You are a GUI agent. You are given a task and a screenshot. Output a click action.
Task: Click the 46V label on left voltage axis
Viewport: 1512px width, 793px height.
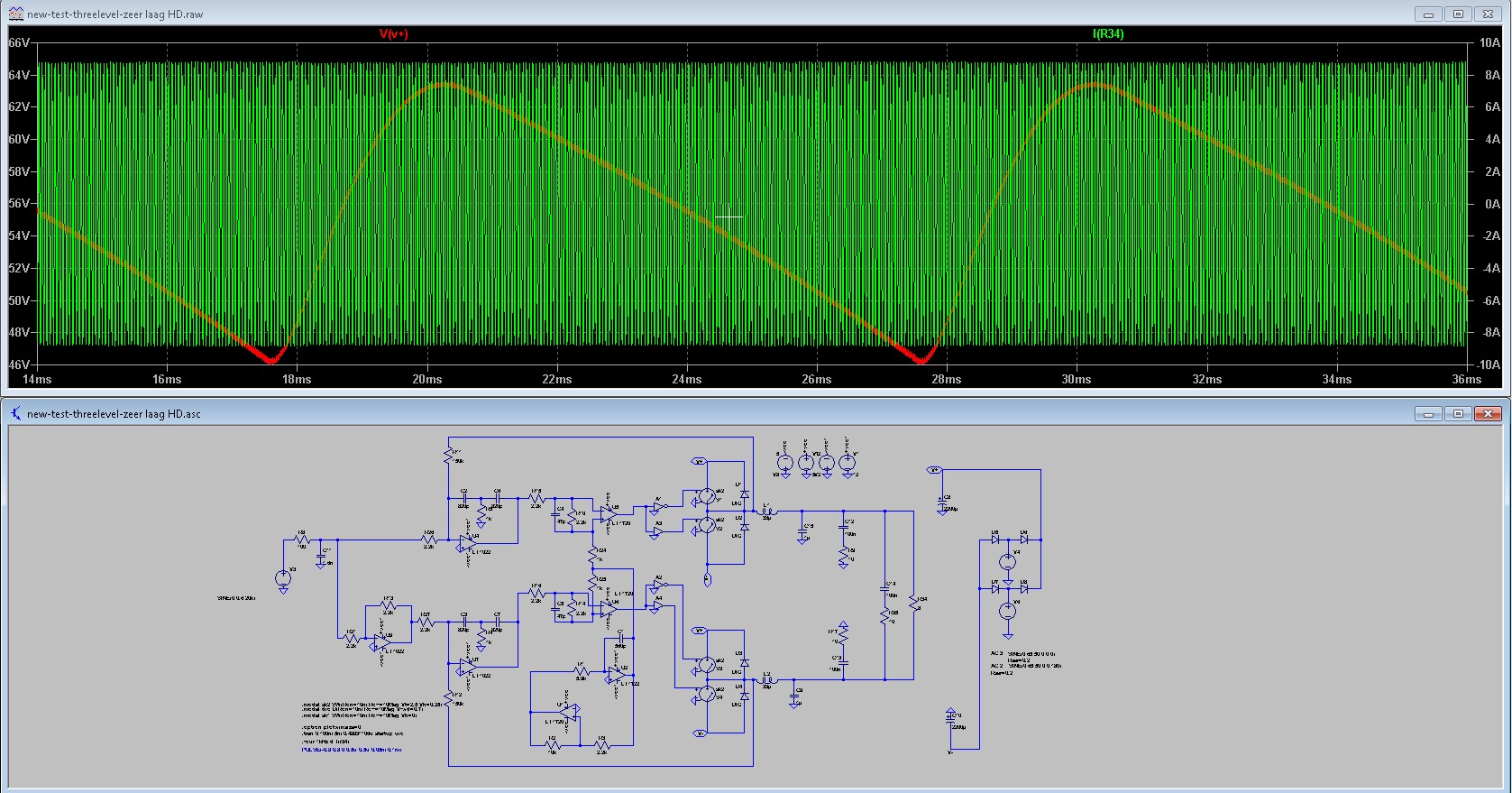pyautogui.click(x=19, y=364)
